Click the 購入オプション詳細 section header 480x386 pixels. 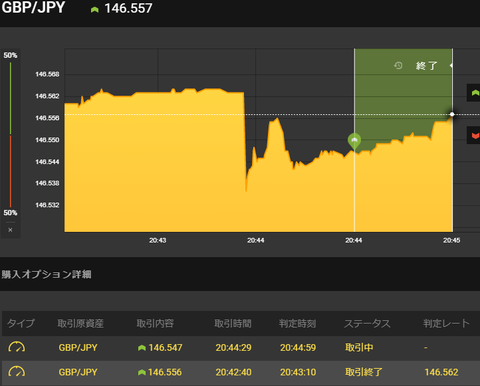coord(46,274)
